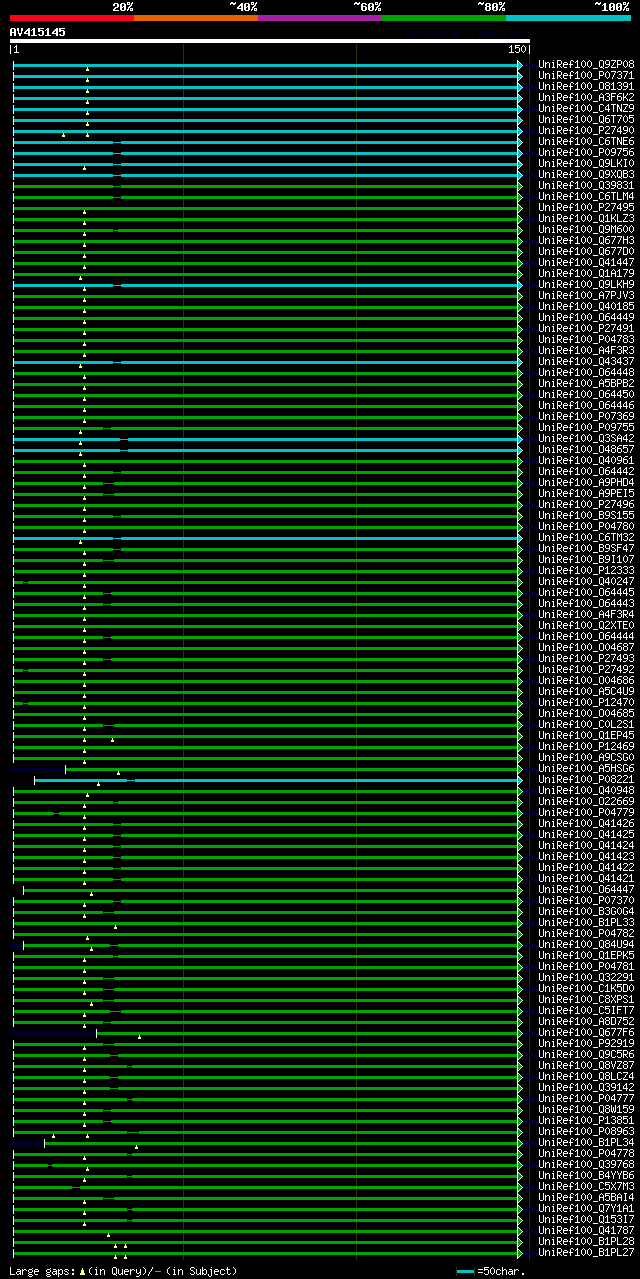Click the UniRef100_C6TM32 subject label

tap(586, 537)
